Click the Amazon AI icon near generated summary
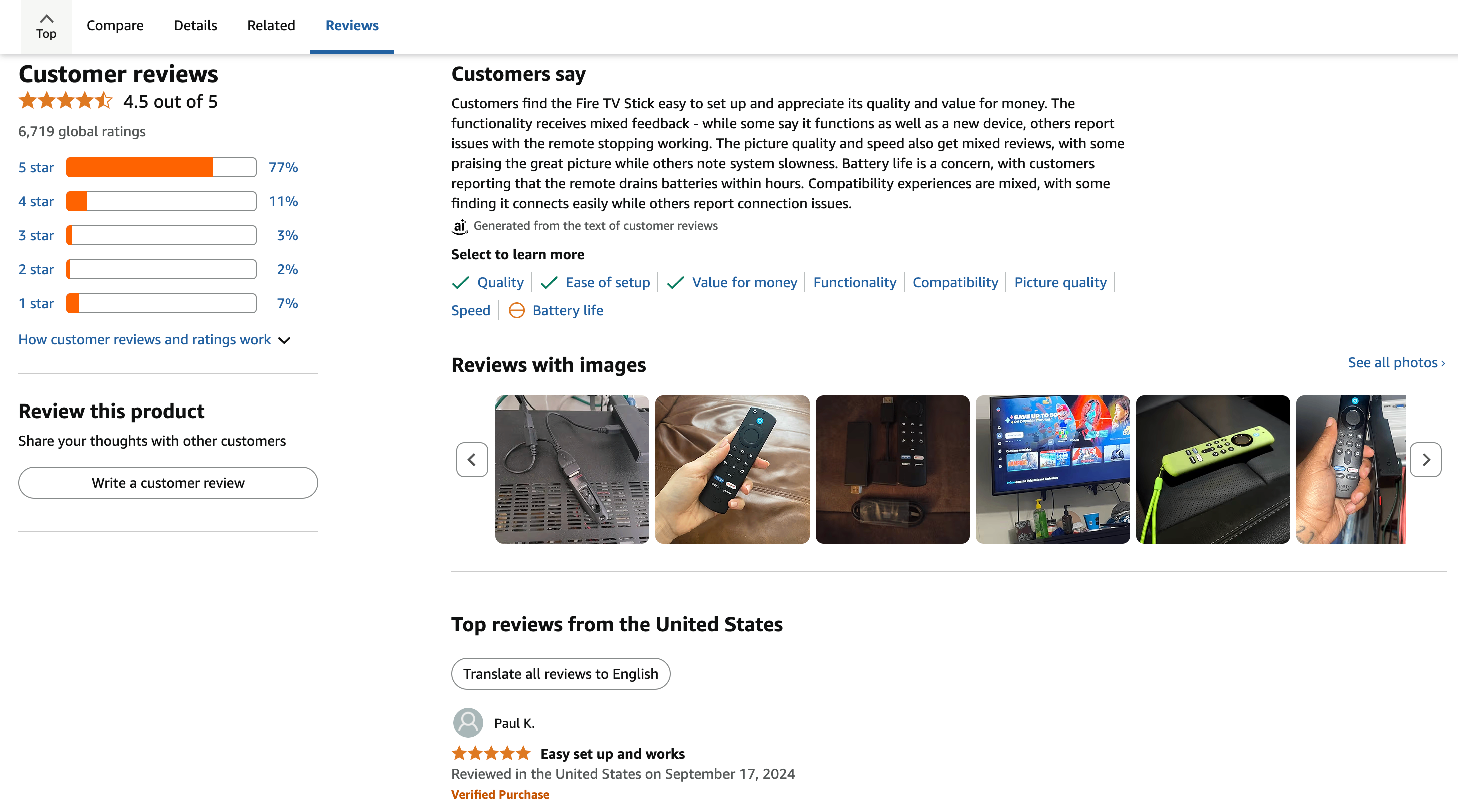The image size is (1458, 812). pyautogui.click(x=459, y=226)
